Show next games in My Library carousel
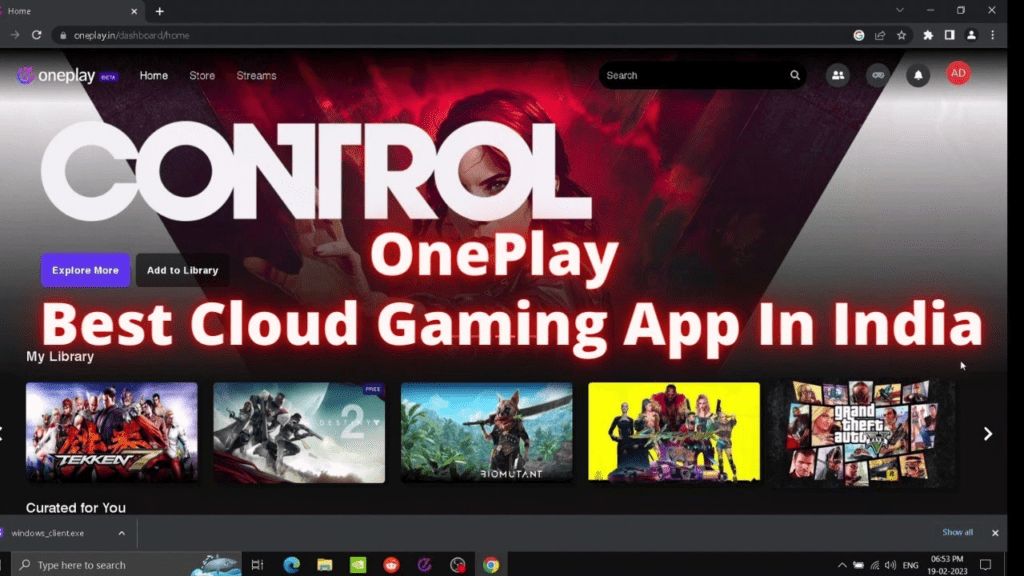 [987, 433]
